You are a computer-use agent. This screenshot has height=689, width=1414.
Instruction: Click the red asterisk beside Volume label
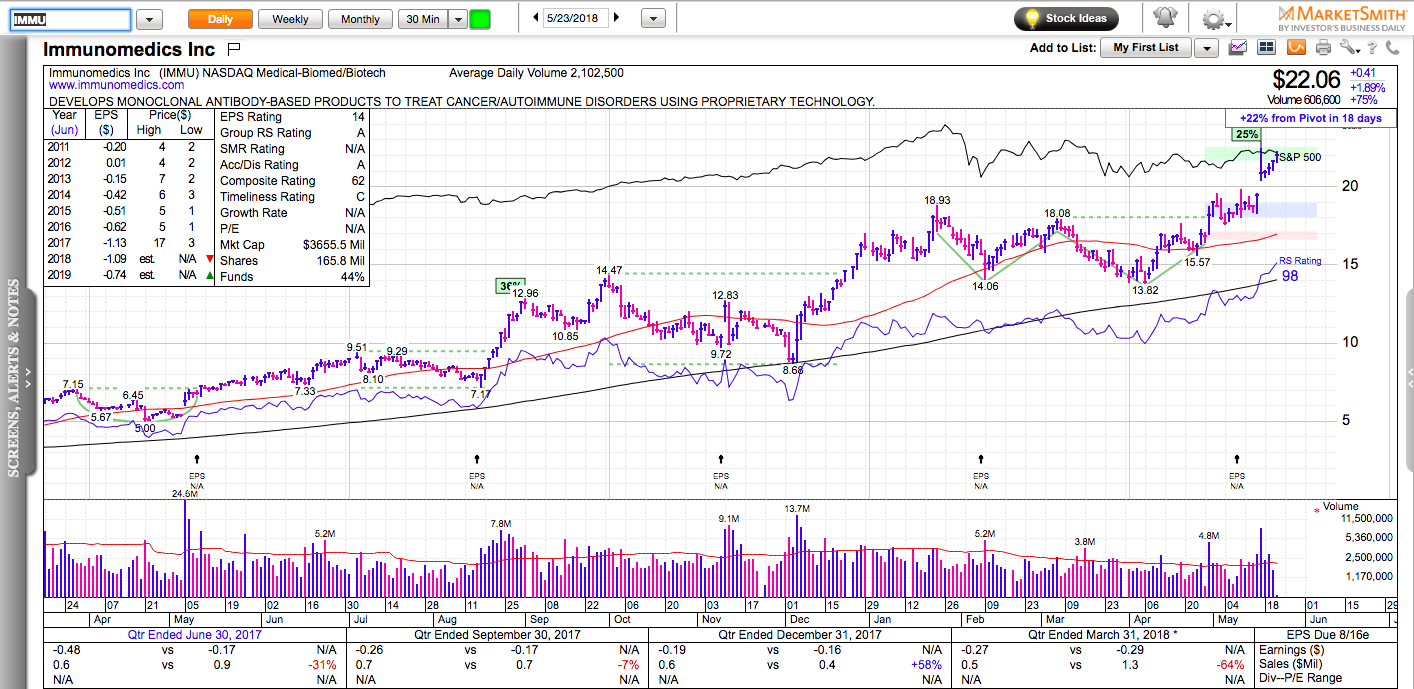click(1316, 511)
